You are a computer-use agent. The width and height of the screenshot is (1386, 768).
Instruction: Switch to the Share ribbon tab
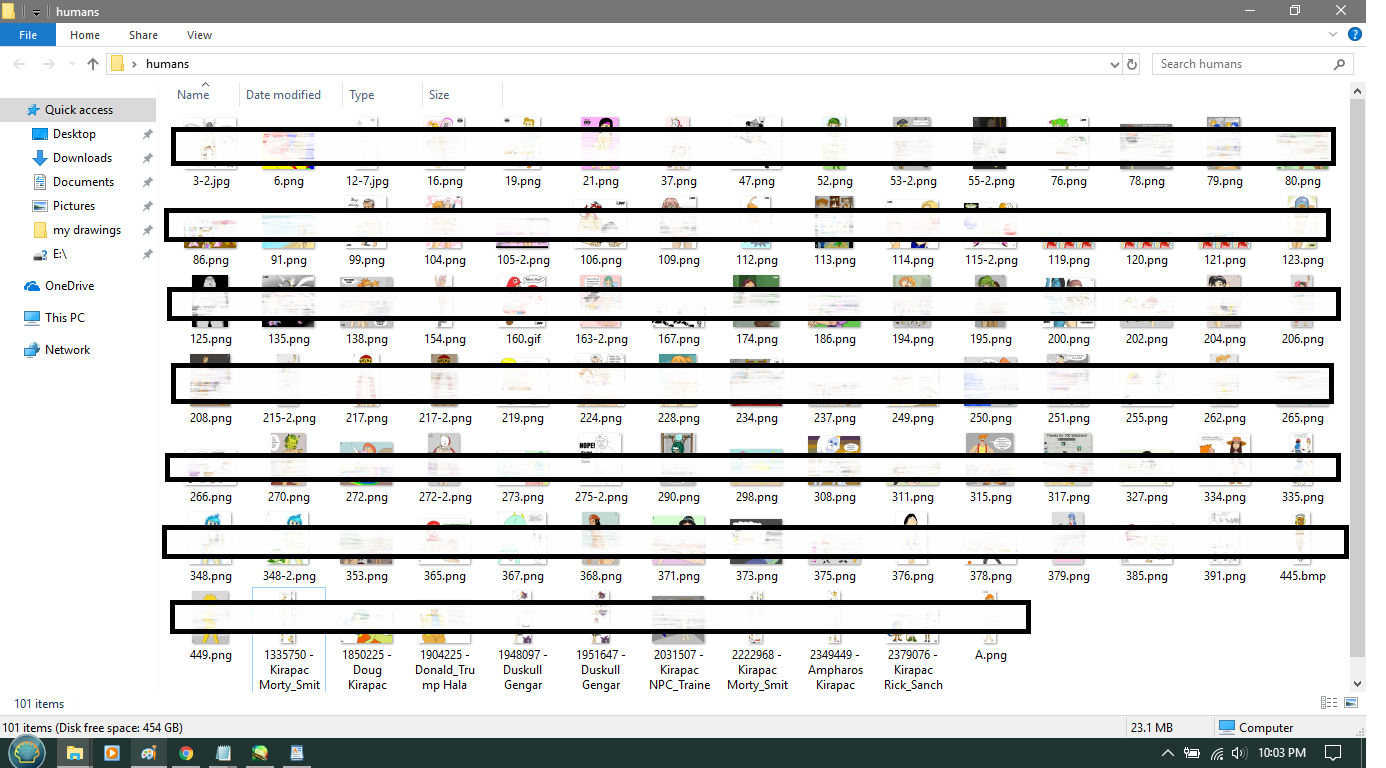(x=143, y=35)
